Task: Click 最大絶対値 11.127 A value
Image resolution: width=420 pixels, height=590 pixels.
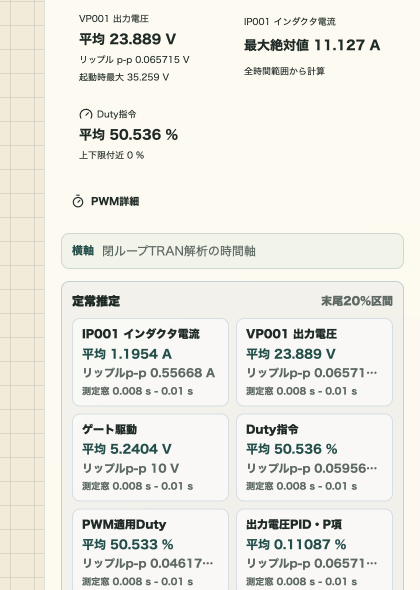Action: point(312,45)
